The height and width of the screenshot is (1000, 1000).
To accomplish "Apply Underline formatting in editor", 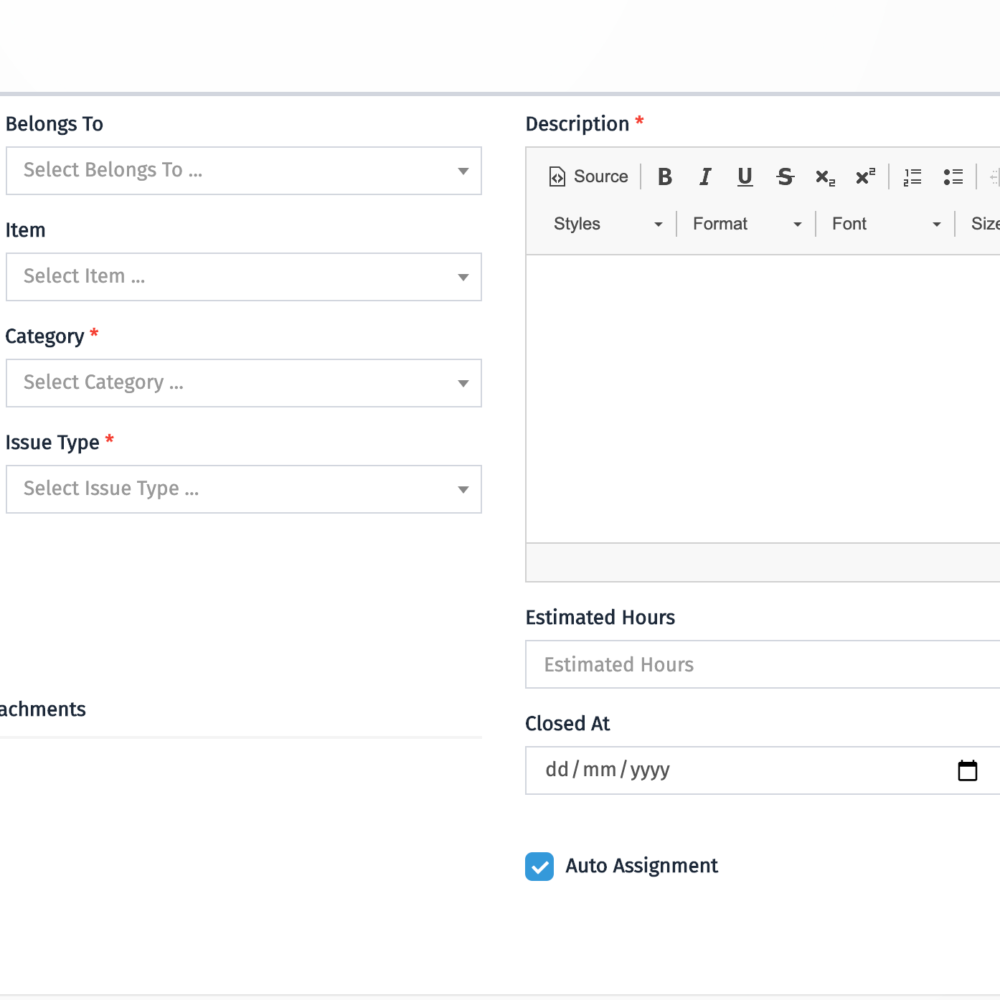I will (745, 177).
